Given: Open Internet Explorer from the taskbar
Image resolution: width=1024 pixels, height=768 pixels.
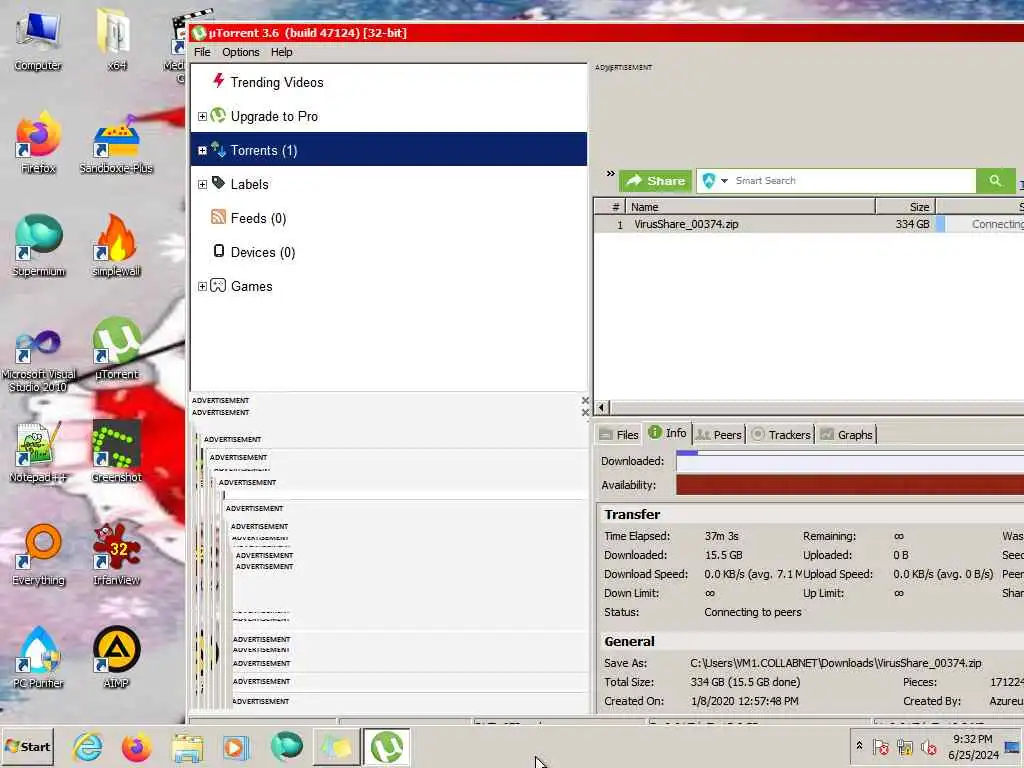Looking at the screenshot, I should pos(88,746).
